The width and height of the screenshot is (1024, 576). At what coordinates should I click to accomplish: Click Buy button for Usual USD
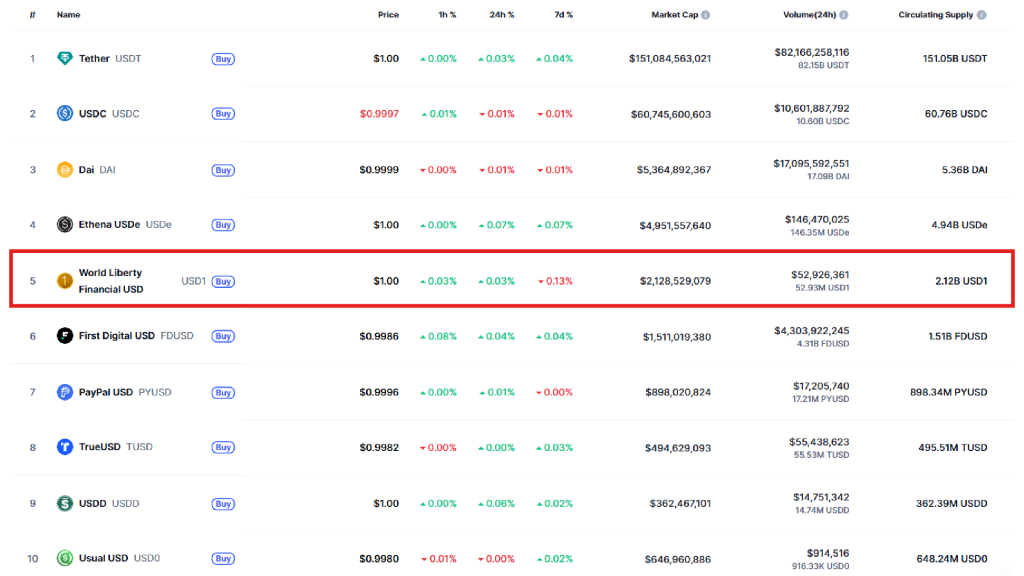223,558
